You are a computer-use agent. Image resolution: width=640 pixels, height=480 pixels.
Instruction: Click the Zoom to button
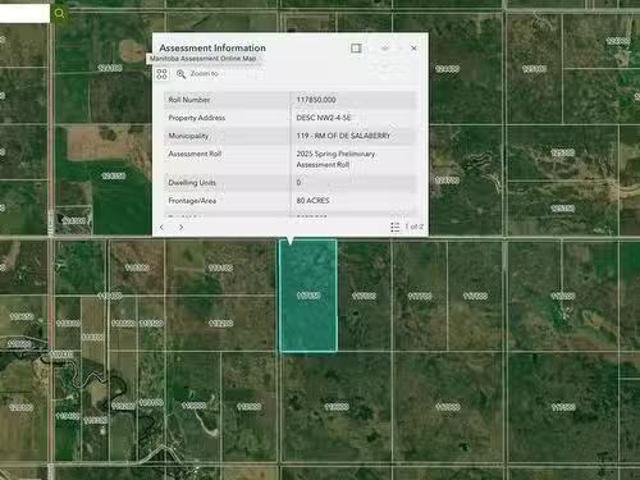[x=198, y=74]
